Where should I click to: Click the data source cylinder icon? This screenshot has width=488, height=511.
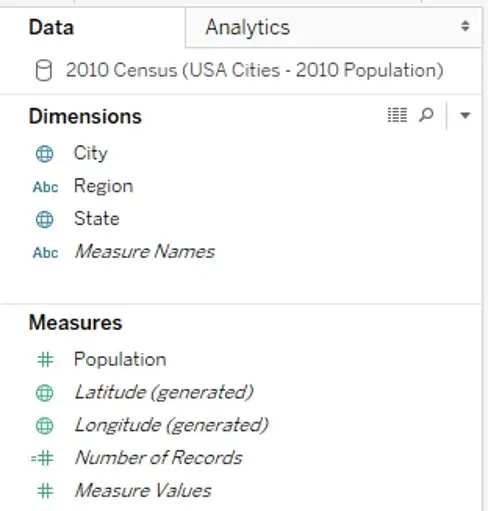(x=44, y=70)
